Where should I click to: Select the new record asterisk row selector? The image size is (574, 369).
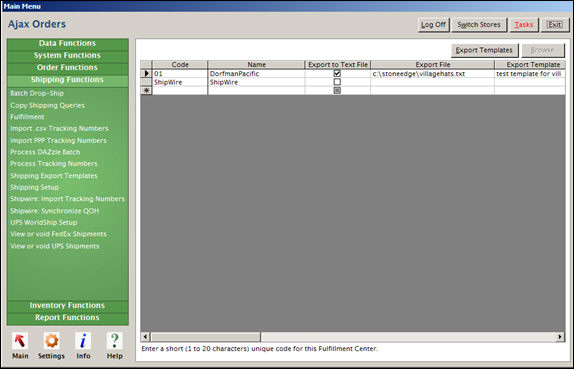coord(146,90)
